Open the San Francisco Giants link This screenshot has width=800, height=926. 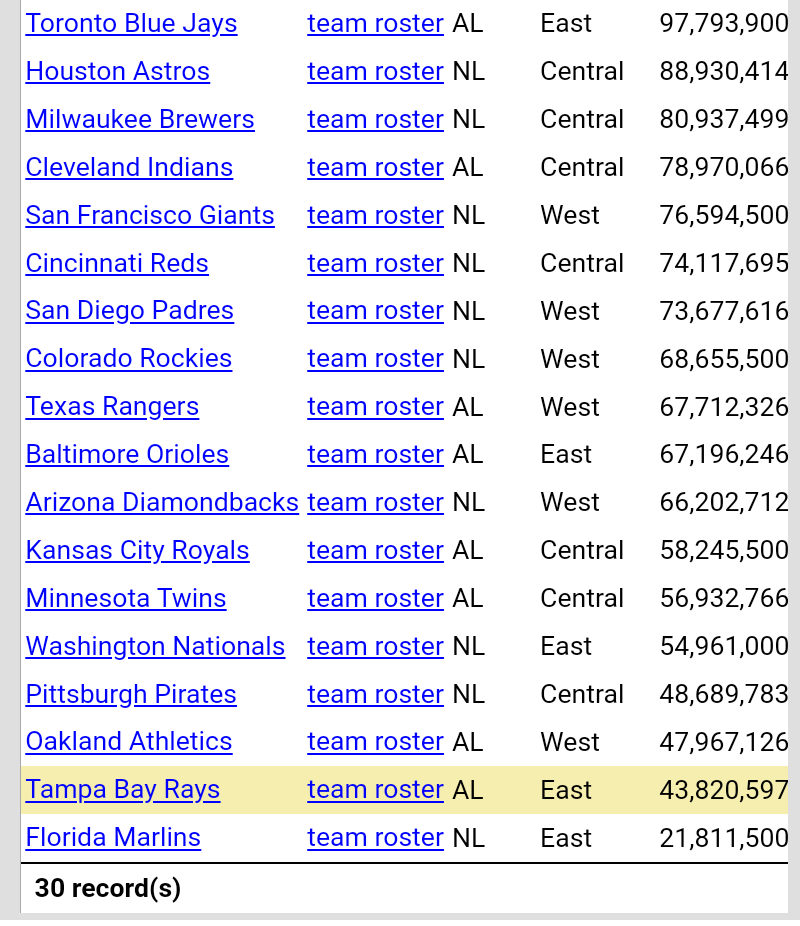click(x=150, y=215)
